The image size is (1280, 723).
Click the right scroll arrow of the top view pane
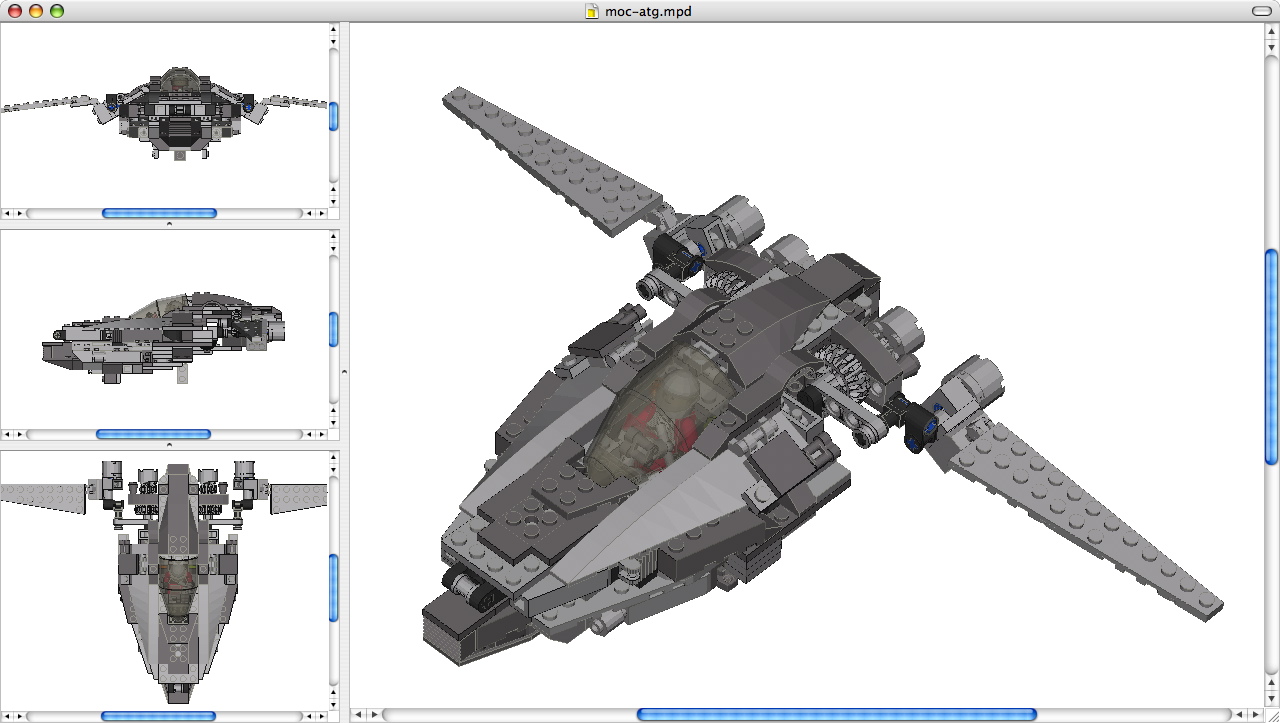pos(320,715)
